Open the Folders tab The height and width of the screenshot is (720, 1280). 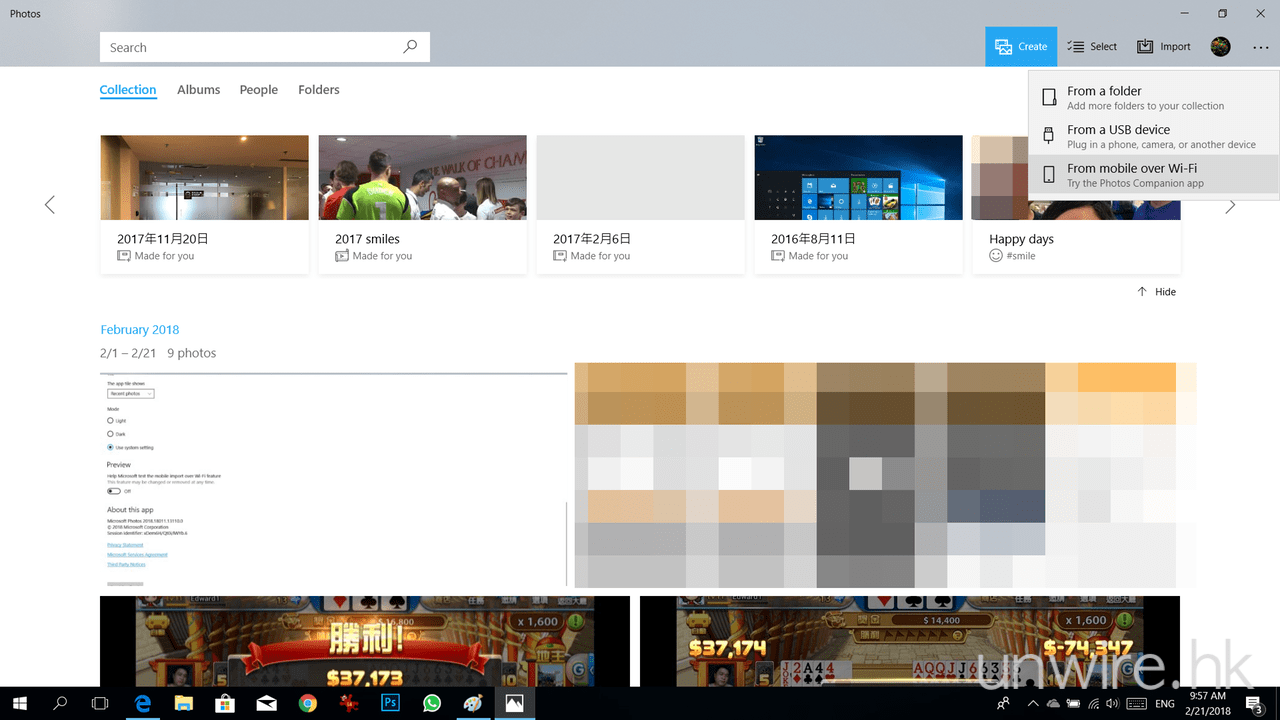(318, 90)
